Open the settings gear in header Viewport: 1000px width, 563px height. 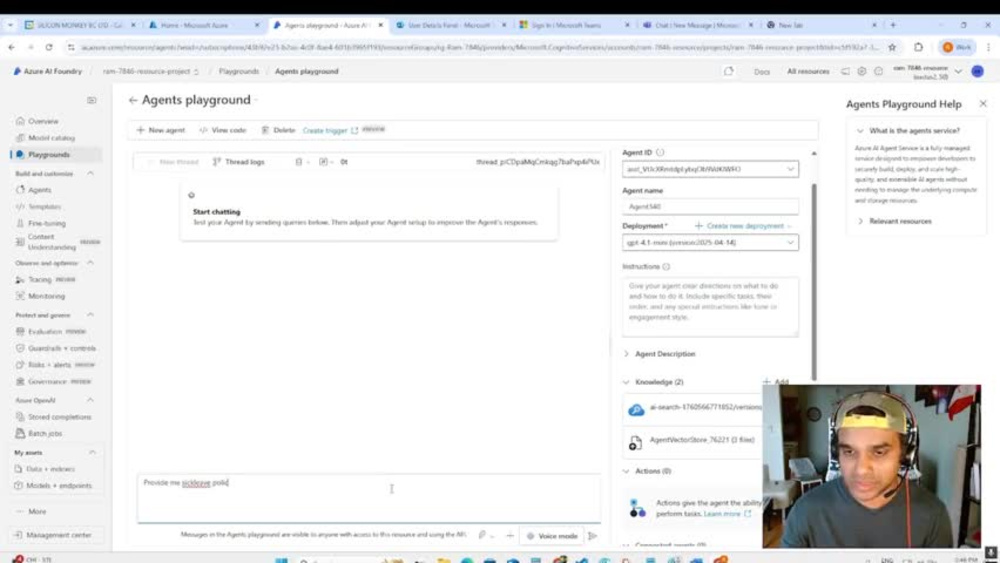[862, 71]
